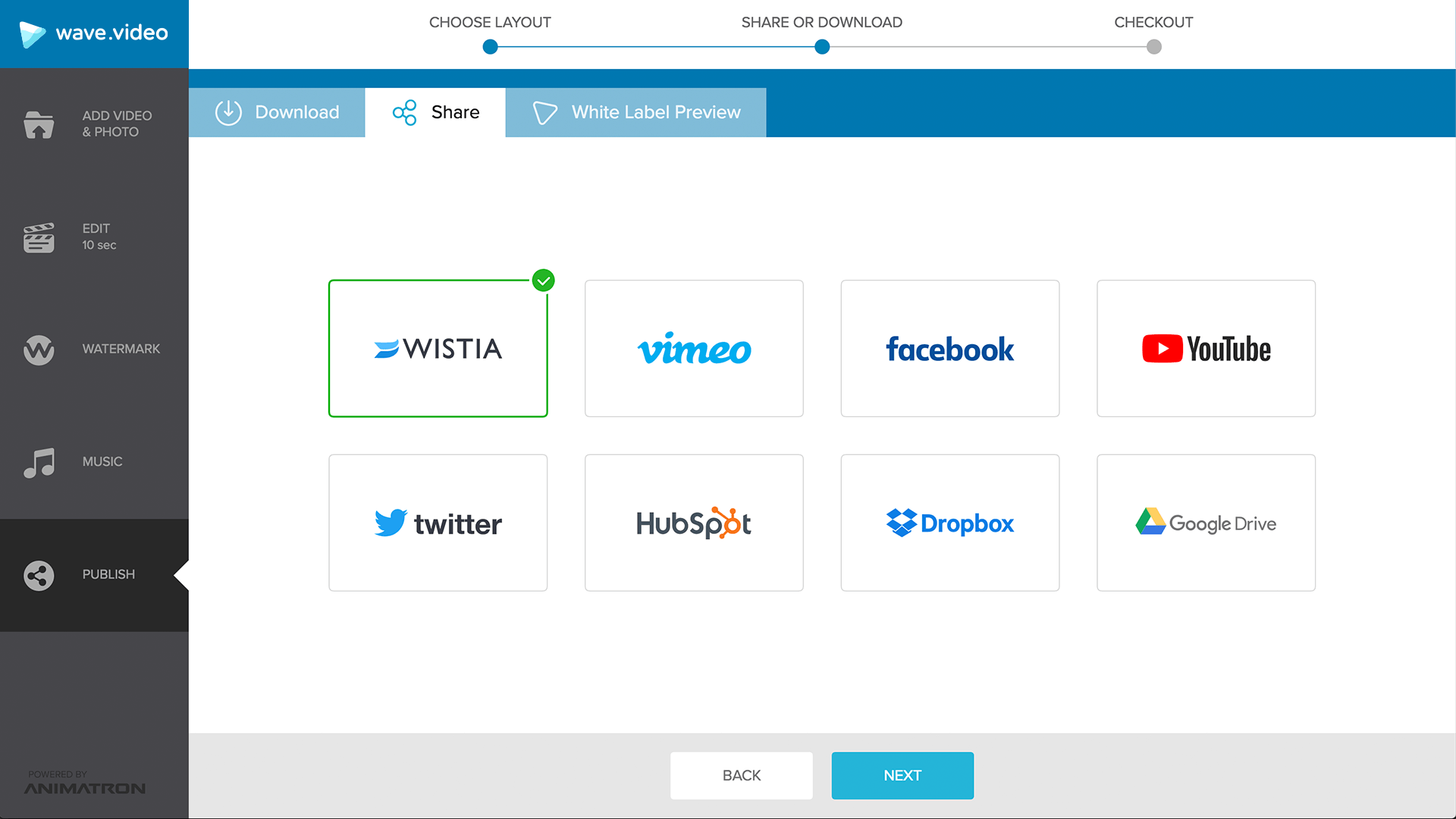Click the Dropbox box logo
The image size is (1456, 819).
(901, 522)
